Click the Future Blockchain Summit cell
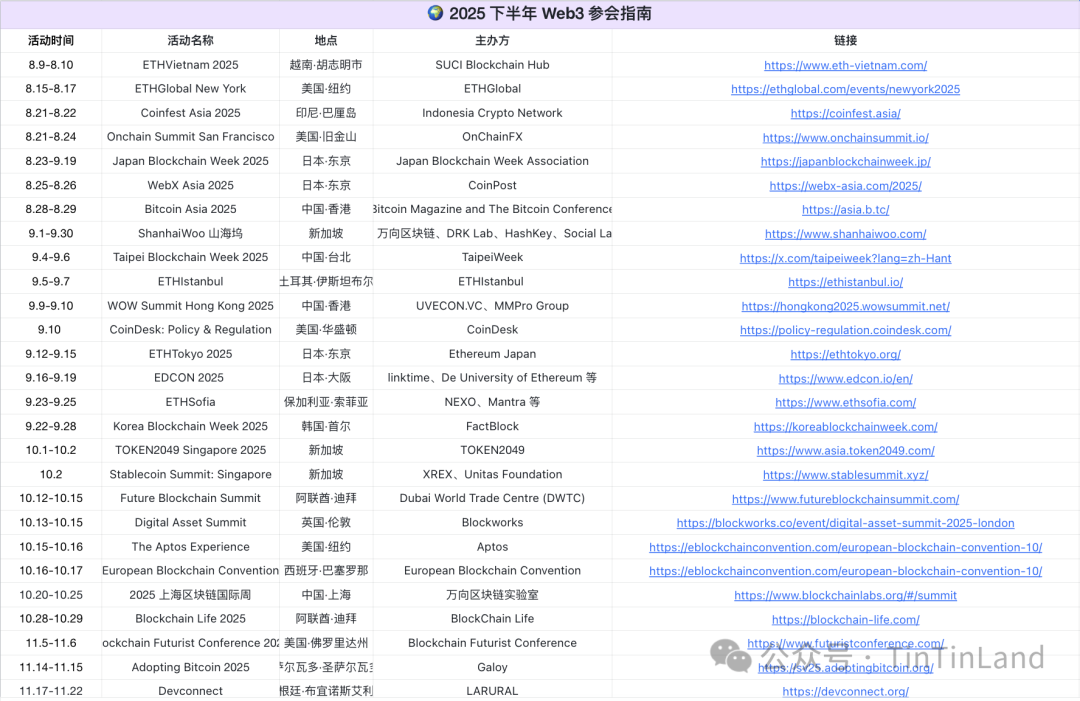The image size is (1080, 701). click(191, 499)
